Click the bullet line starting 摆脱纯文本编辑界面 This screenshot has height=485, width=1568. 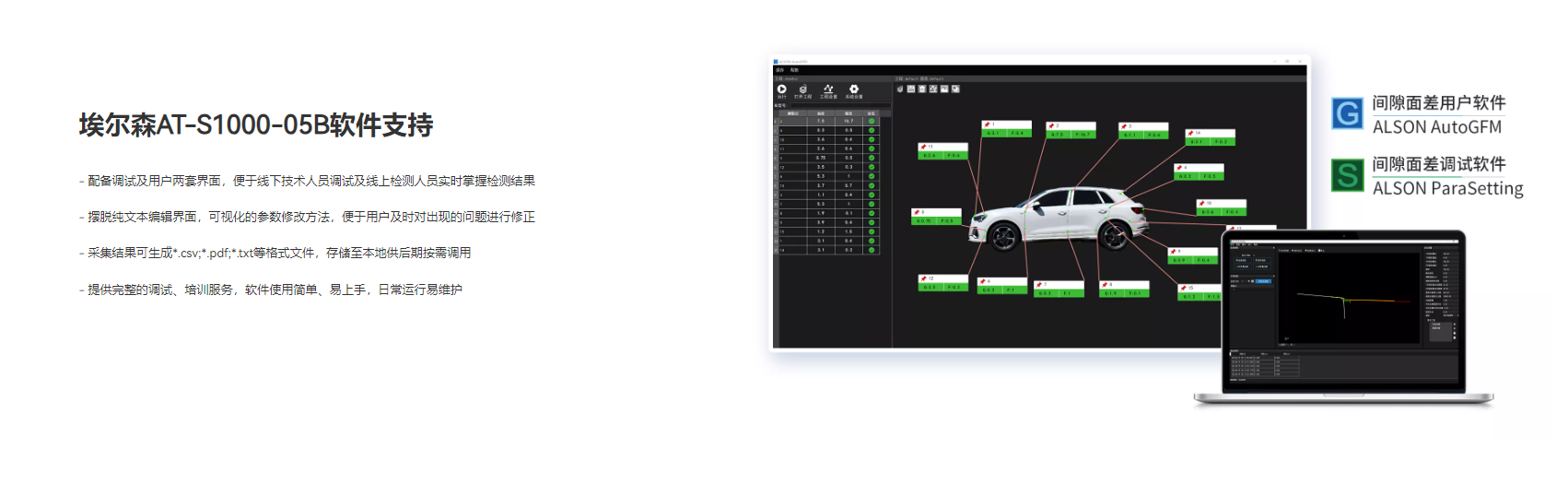307,217
